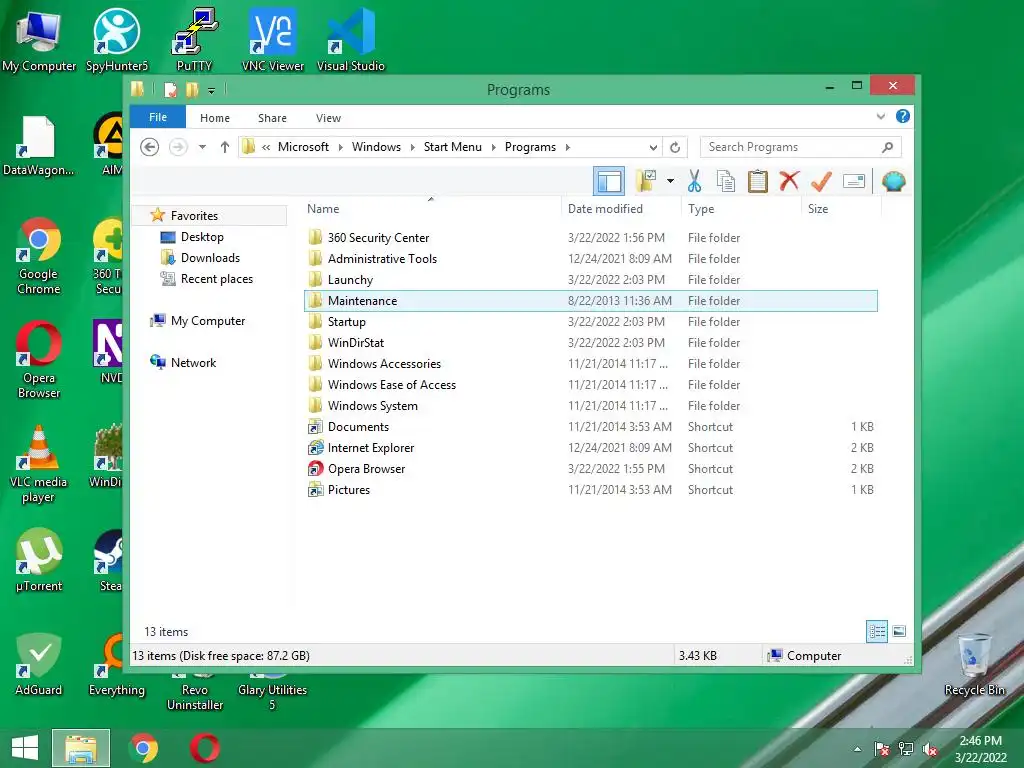Expand arrow after Programs breadcrumb
The height and width of the screenshot is (768, 1024).
(568, 148)
